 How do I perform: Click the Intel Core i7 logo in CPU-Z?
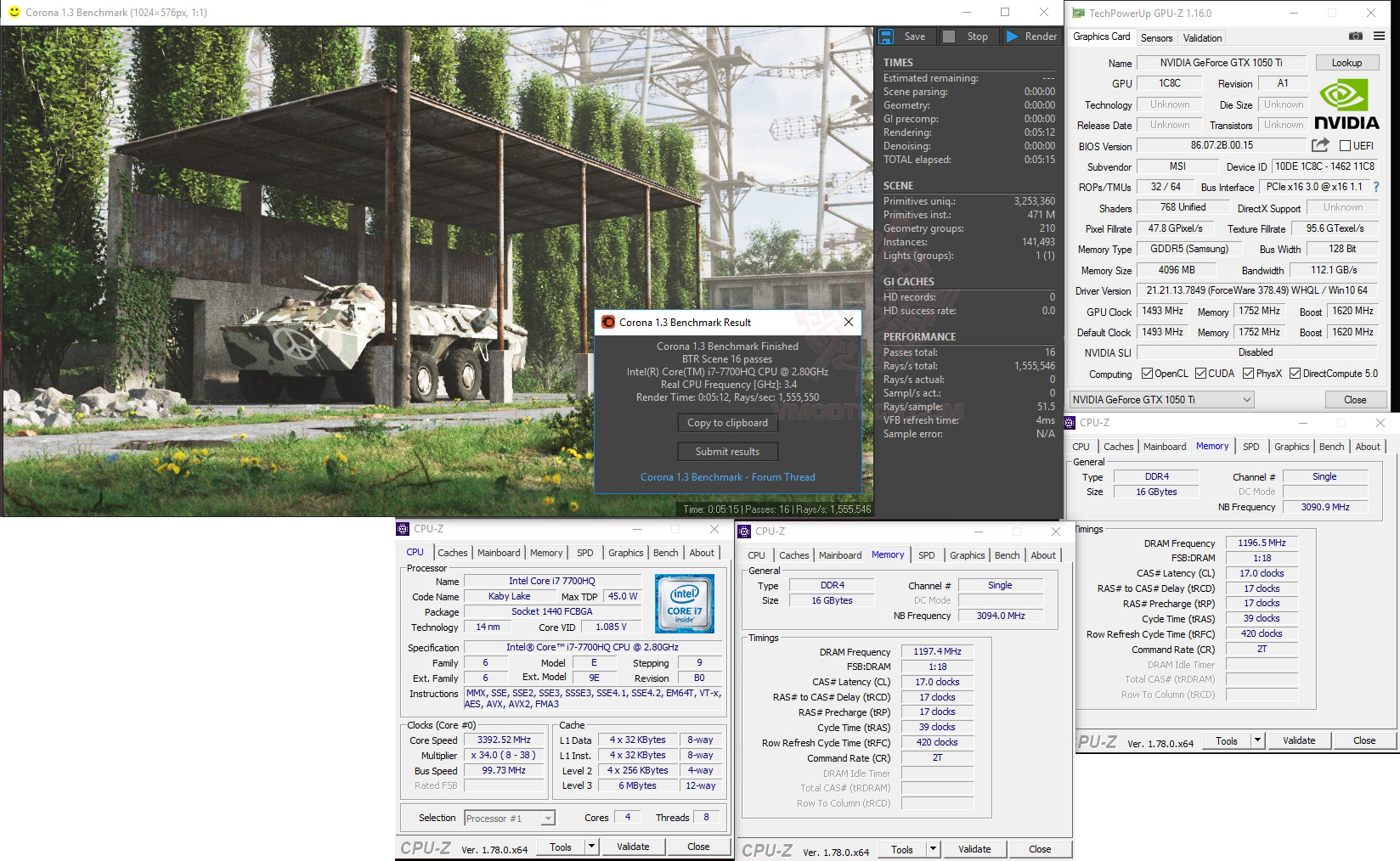[x=685, y=604]
